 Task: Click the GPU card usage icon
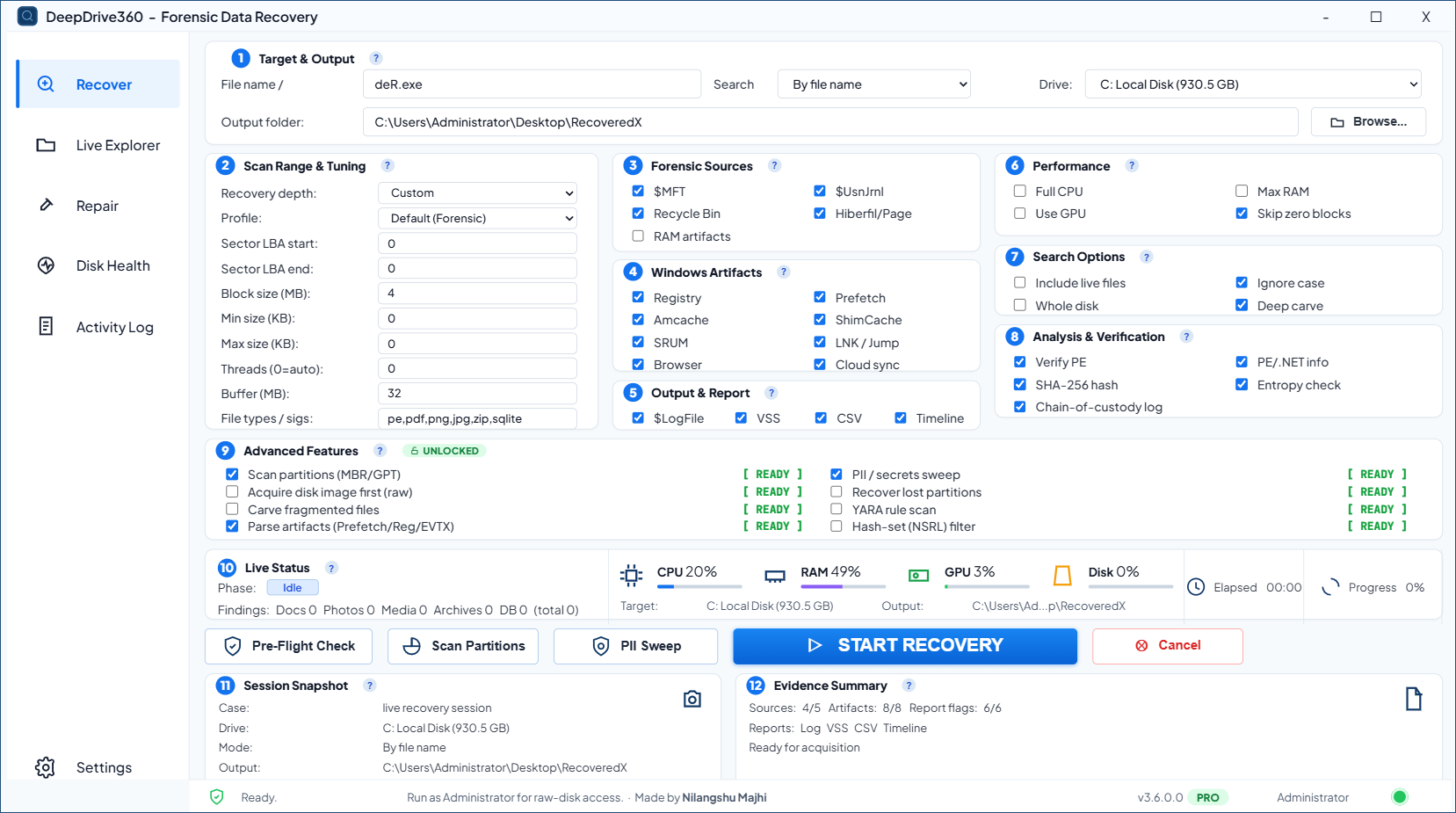[918, 576]
